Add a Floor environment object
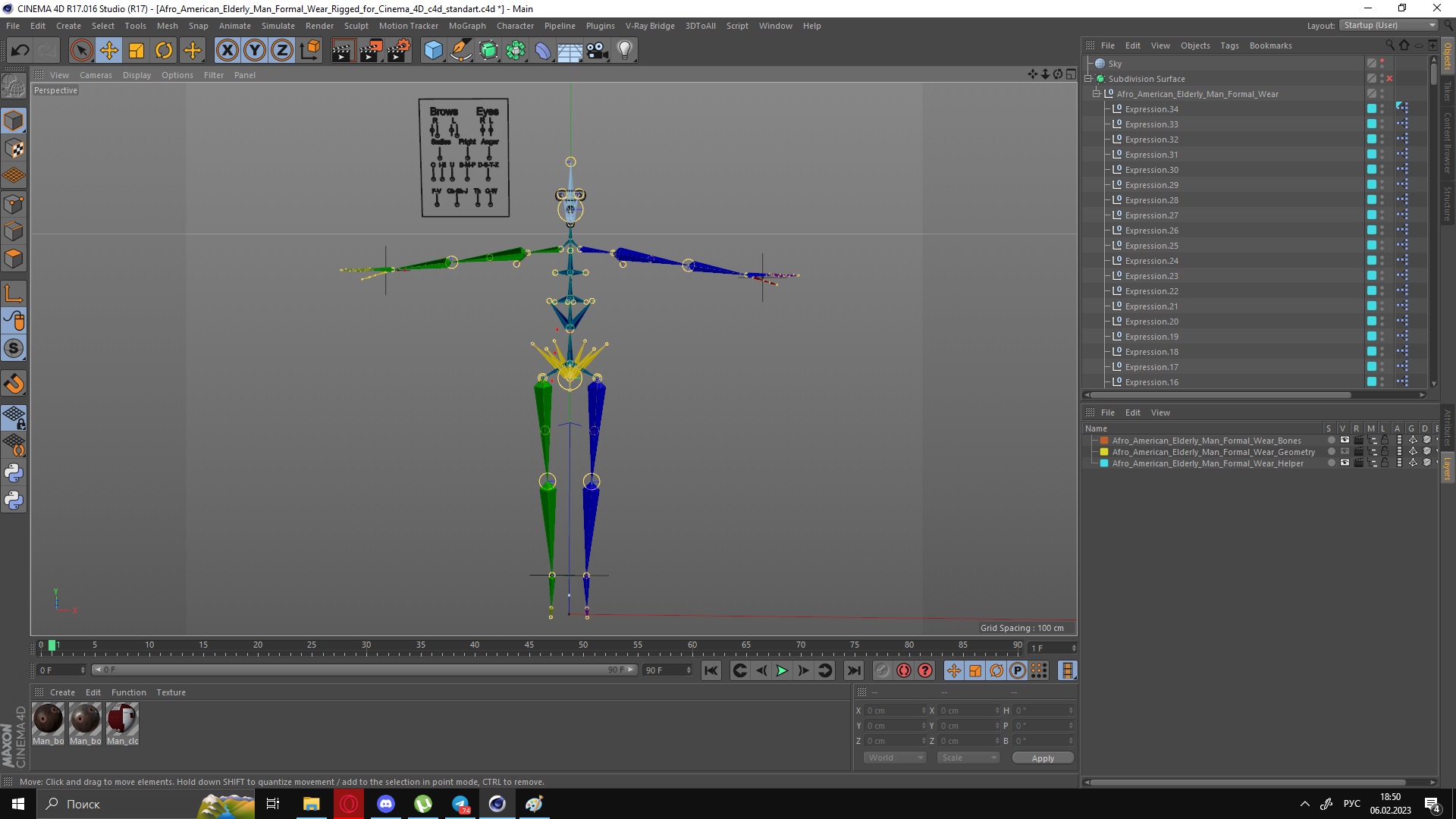Screen dimensions: 1456x819 click(x=570, y=51)
